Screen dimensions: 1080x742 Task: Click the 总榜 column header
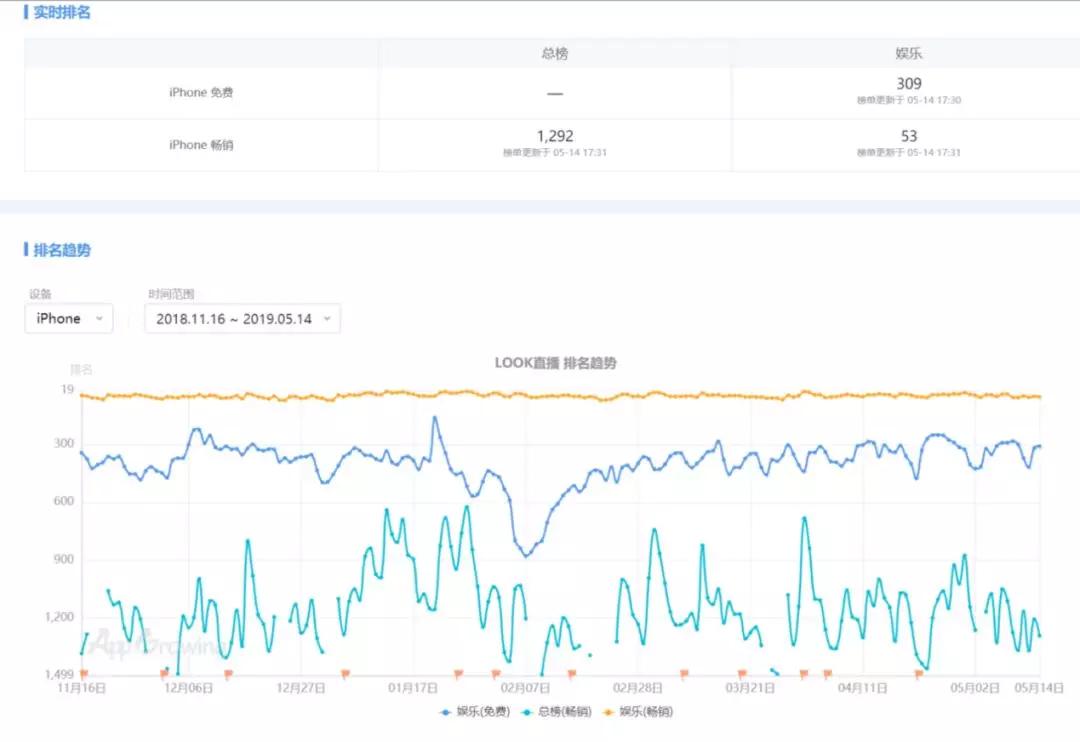pyautogui.click(x=555, y=53)
